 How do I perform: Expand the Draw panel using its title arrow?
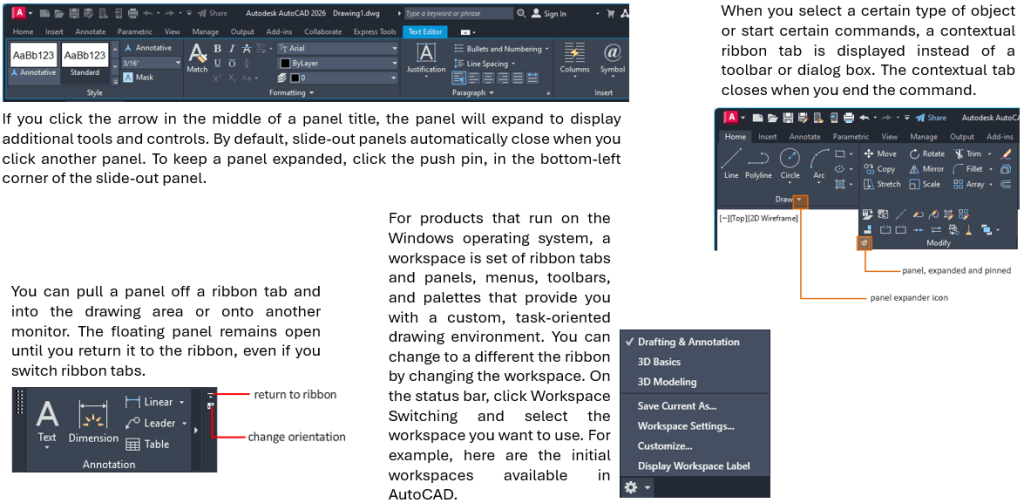pos(800,200)
